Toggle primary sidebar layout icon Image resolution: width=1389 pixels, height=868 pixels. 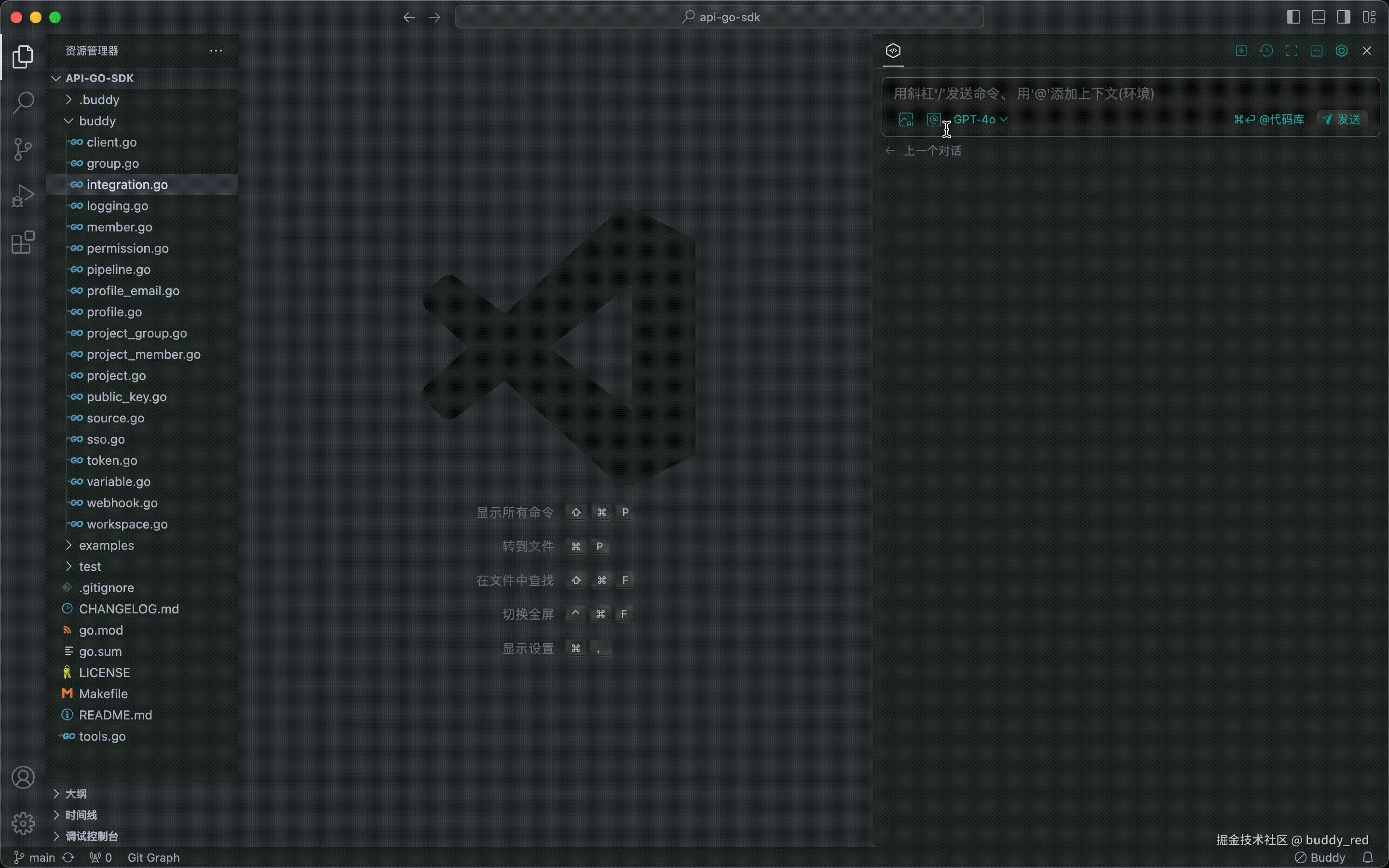pyautogui.click(x=1293, y=17)
